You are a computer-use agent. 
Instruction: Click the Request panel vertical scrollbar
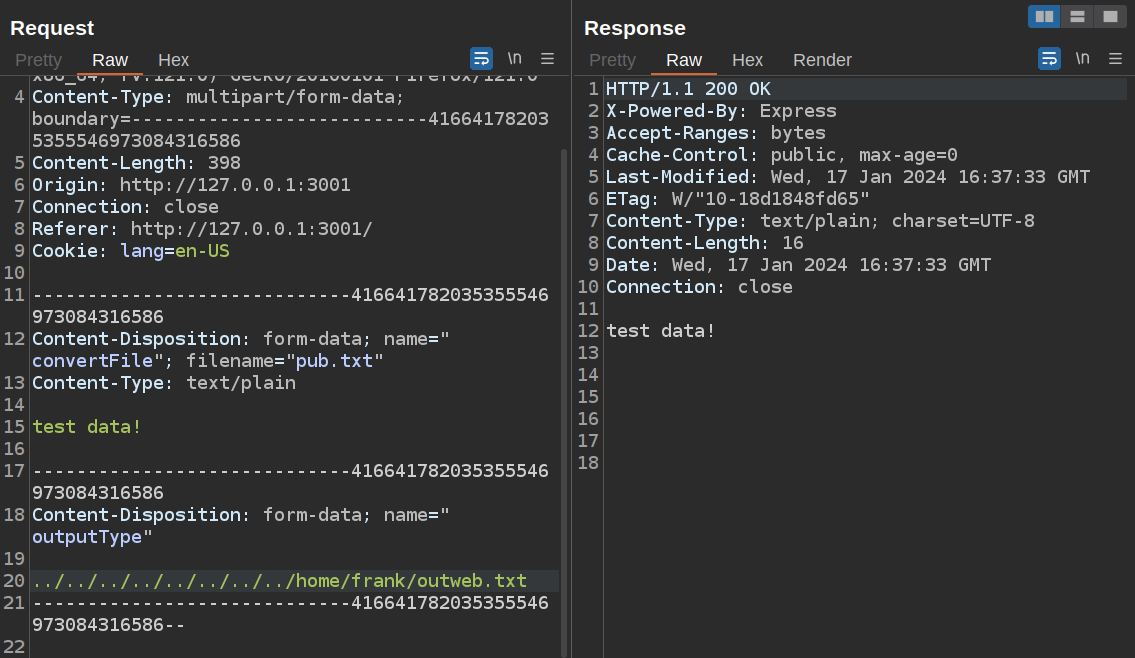563,400
